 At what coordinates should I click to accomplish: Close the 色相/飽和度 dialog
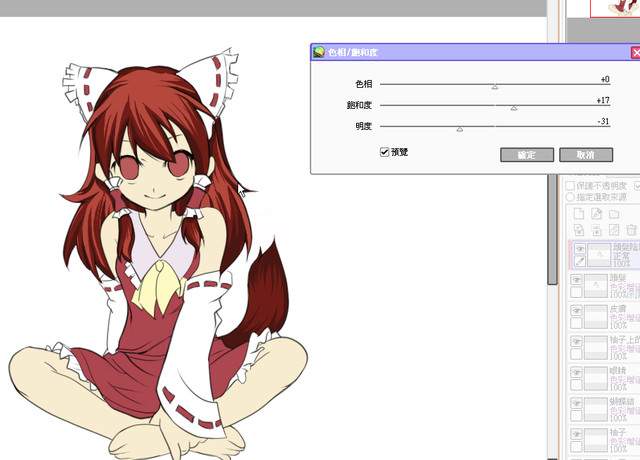point(636,52)
